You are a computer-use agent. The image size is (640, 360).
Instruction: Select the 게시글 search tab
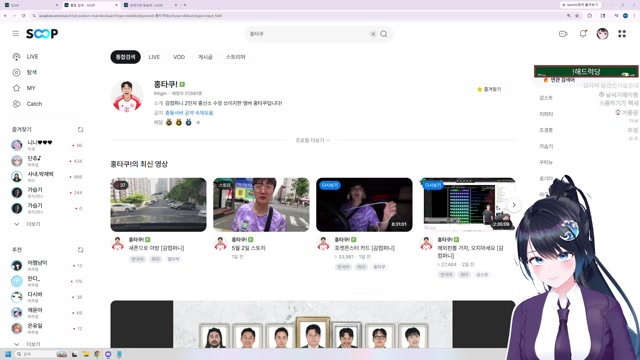click(205, 57)
